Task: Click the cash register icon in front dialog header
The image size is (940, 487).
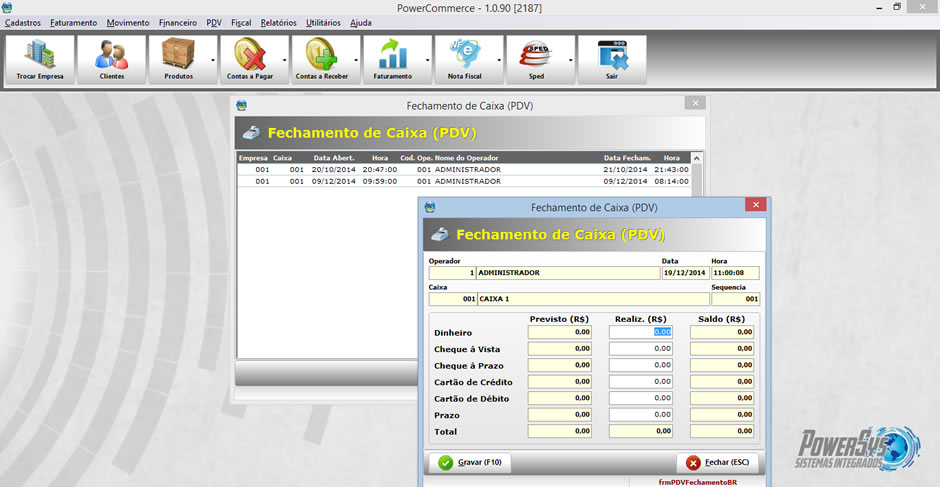Action: [x=439, y=235]
